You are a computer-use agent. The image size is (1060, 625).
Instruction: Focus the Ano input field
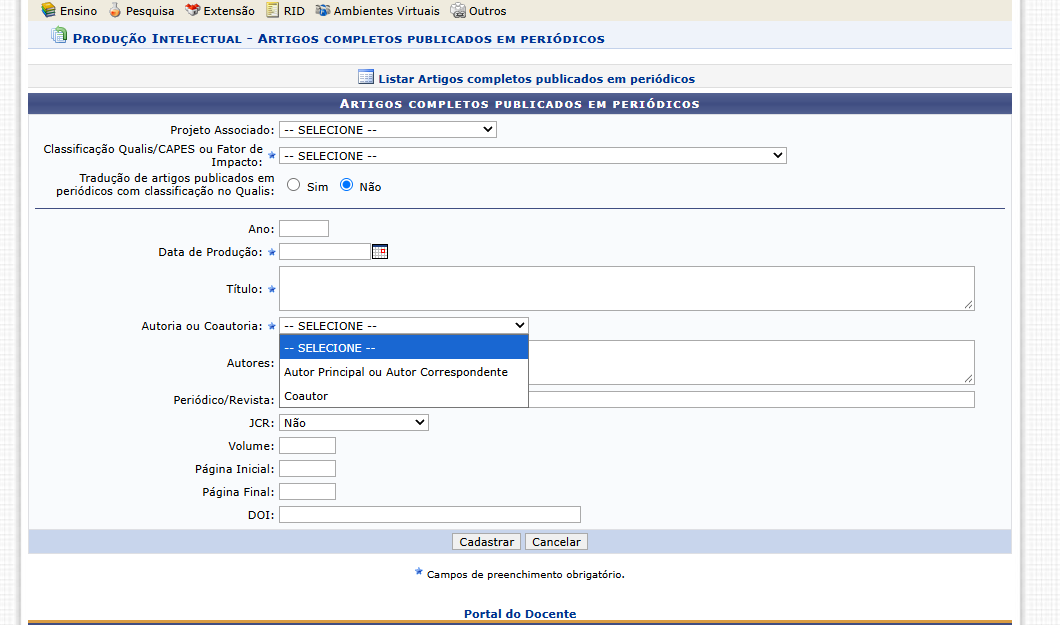click(304, 228)
